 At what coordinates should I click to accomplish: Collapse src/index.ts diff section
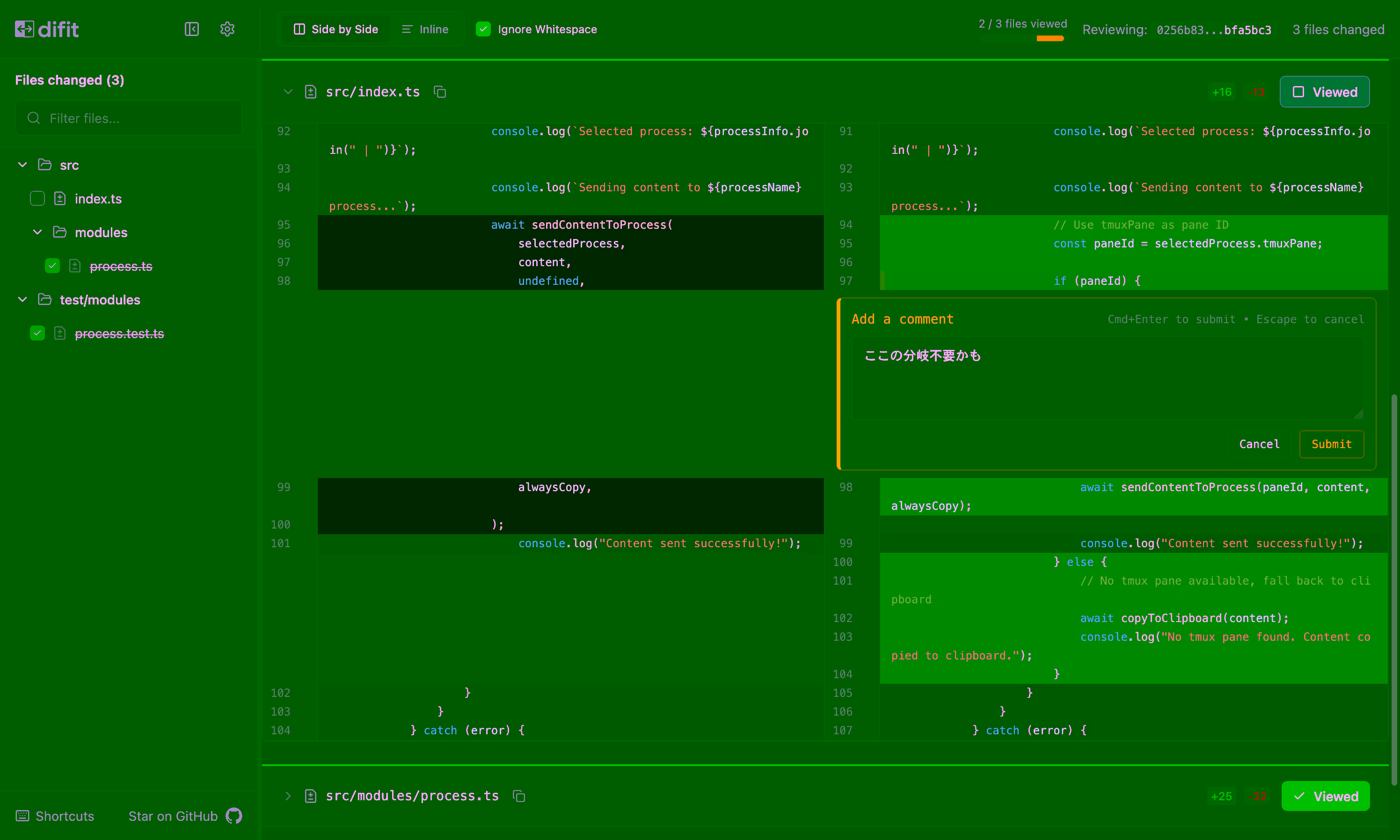pyautogui.click(x=288, y=92)
